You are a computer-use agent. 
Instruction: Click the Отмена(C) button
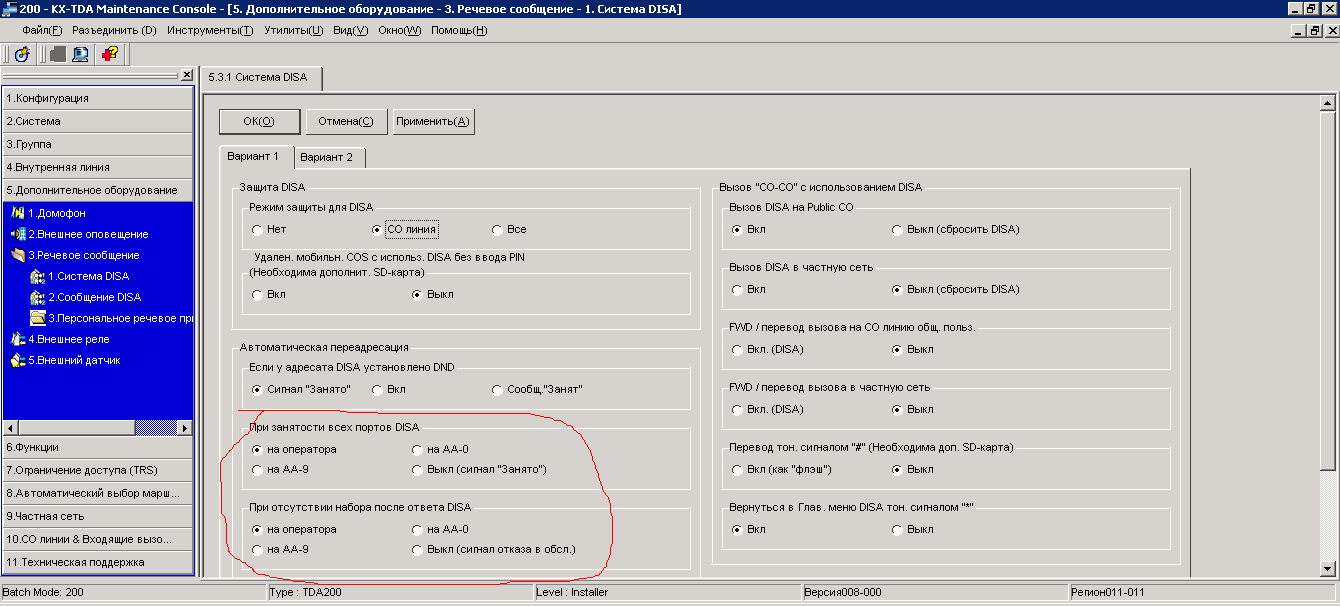coord(346,121)
